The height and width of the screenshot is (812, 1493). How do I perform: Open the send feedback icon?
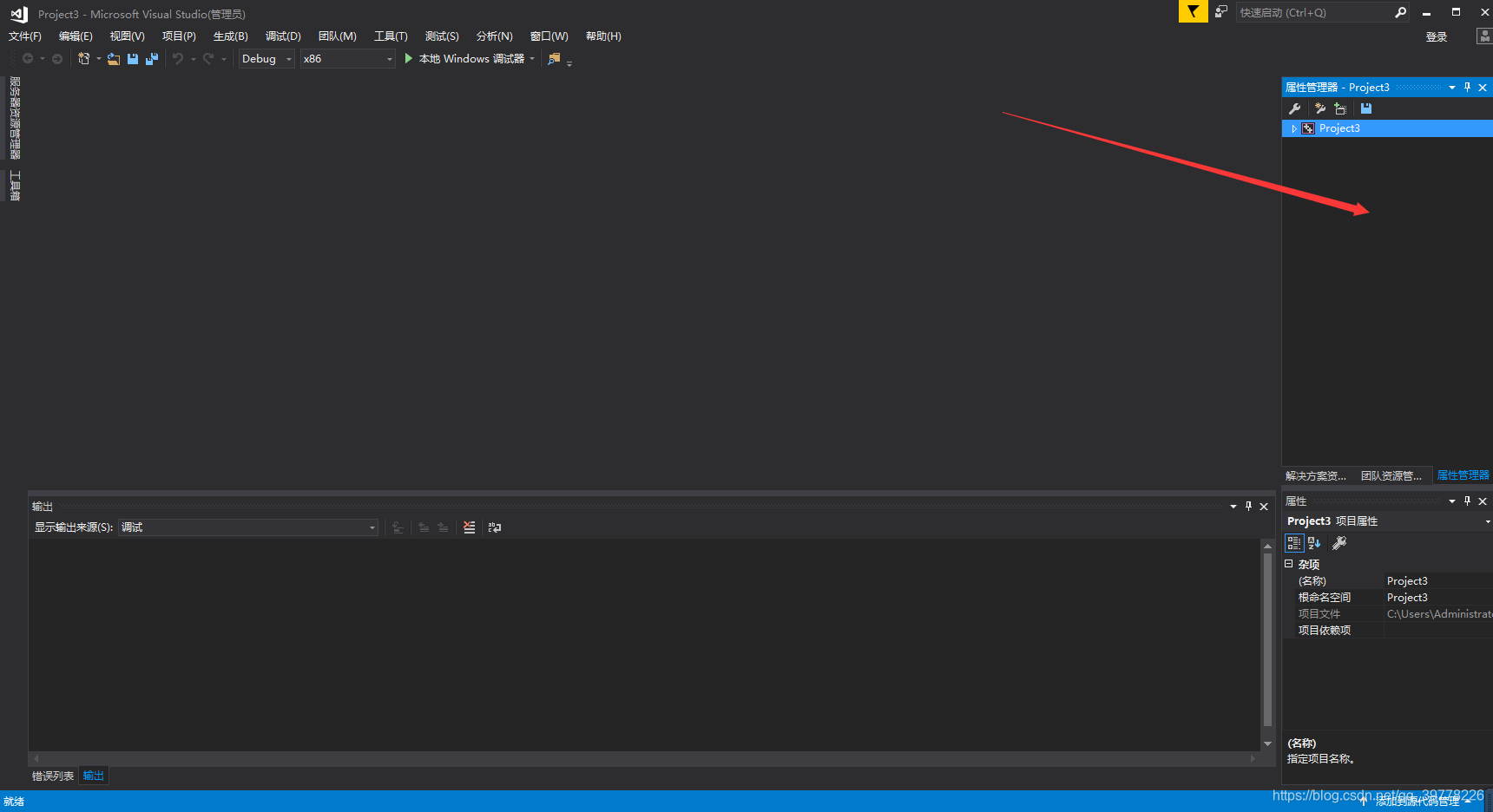[1221, 12]
